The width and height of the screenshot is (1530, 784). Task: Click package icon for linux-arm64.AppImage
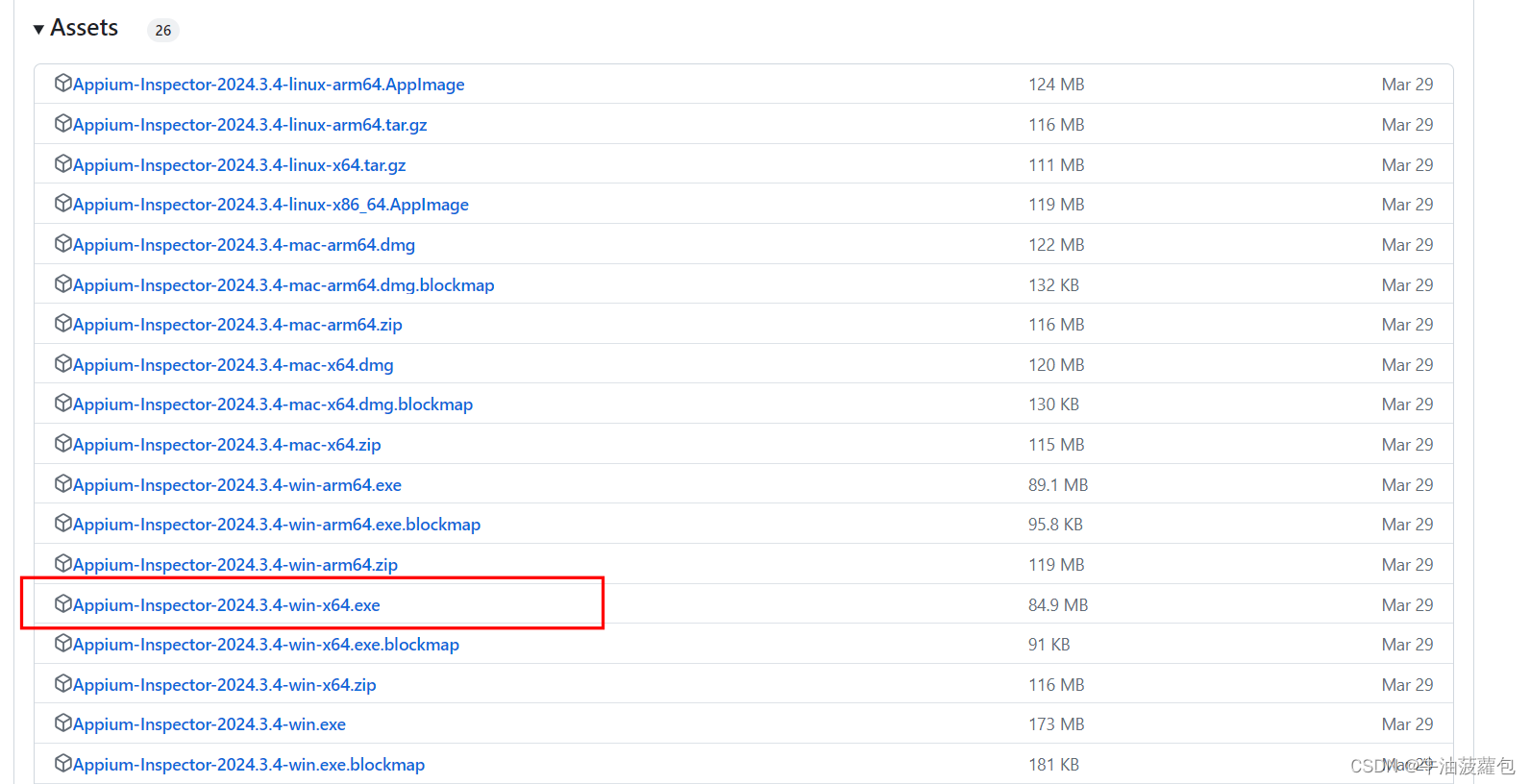[x=63, y=84]
